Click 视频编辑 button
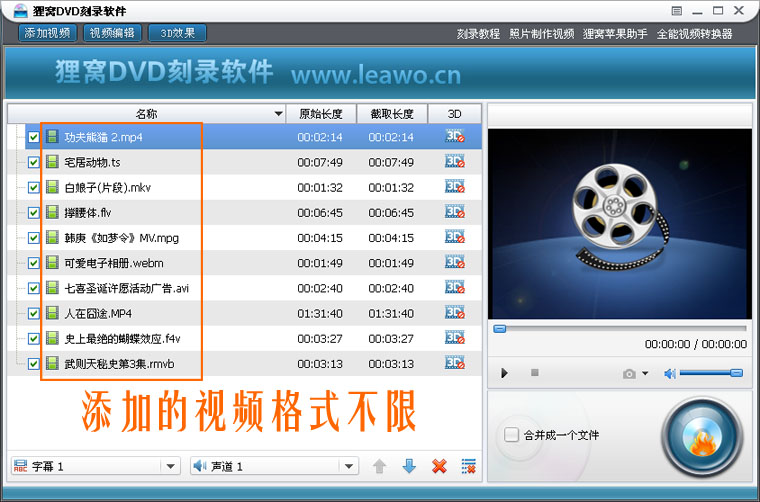The height and width of the screenshot is (502, 760). (x=112, y=33)
